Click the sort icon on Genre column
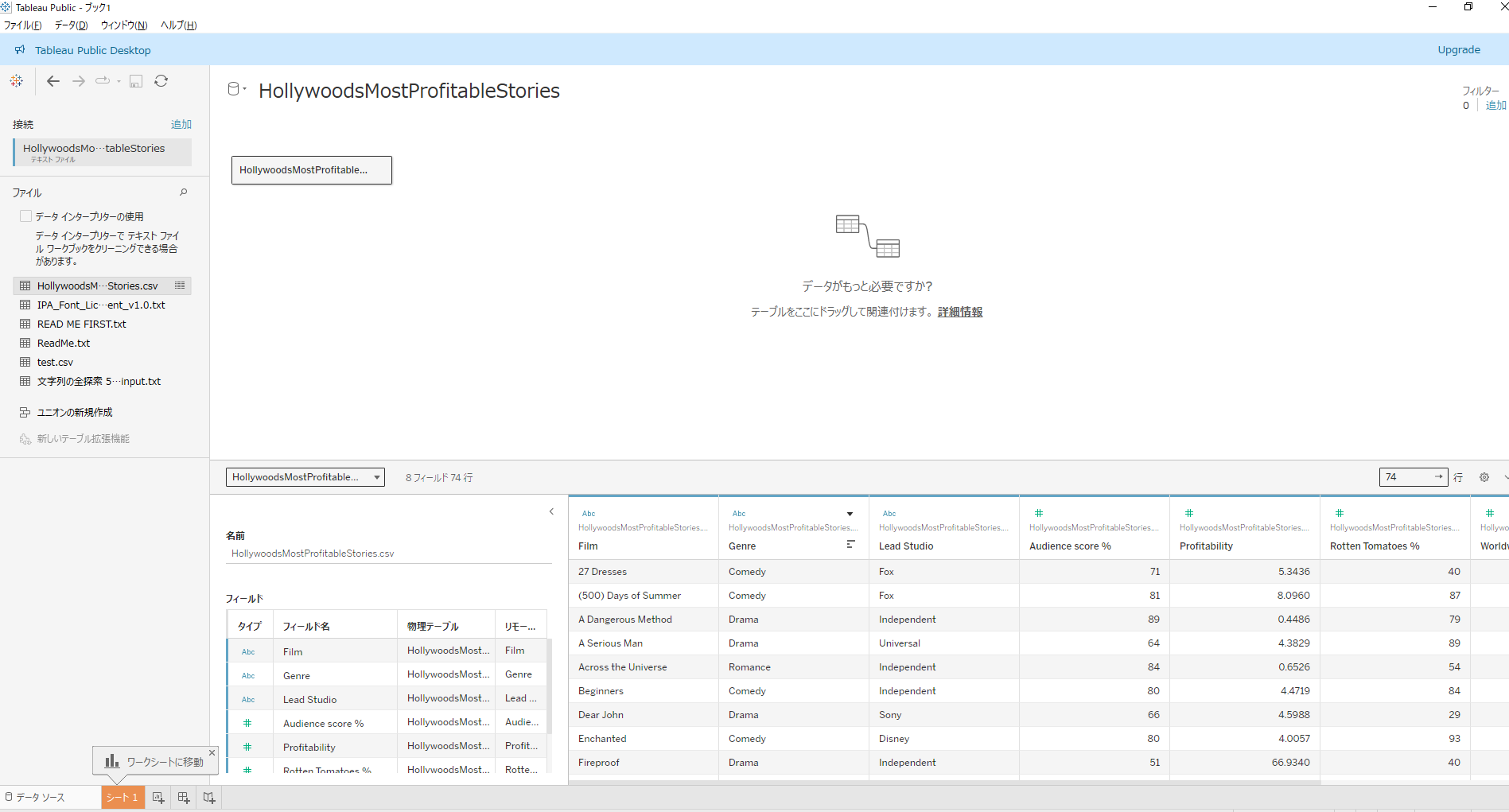 [850, 545]
